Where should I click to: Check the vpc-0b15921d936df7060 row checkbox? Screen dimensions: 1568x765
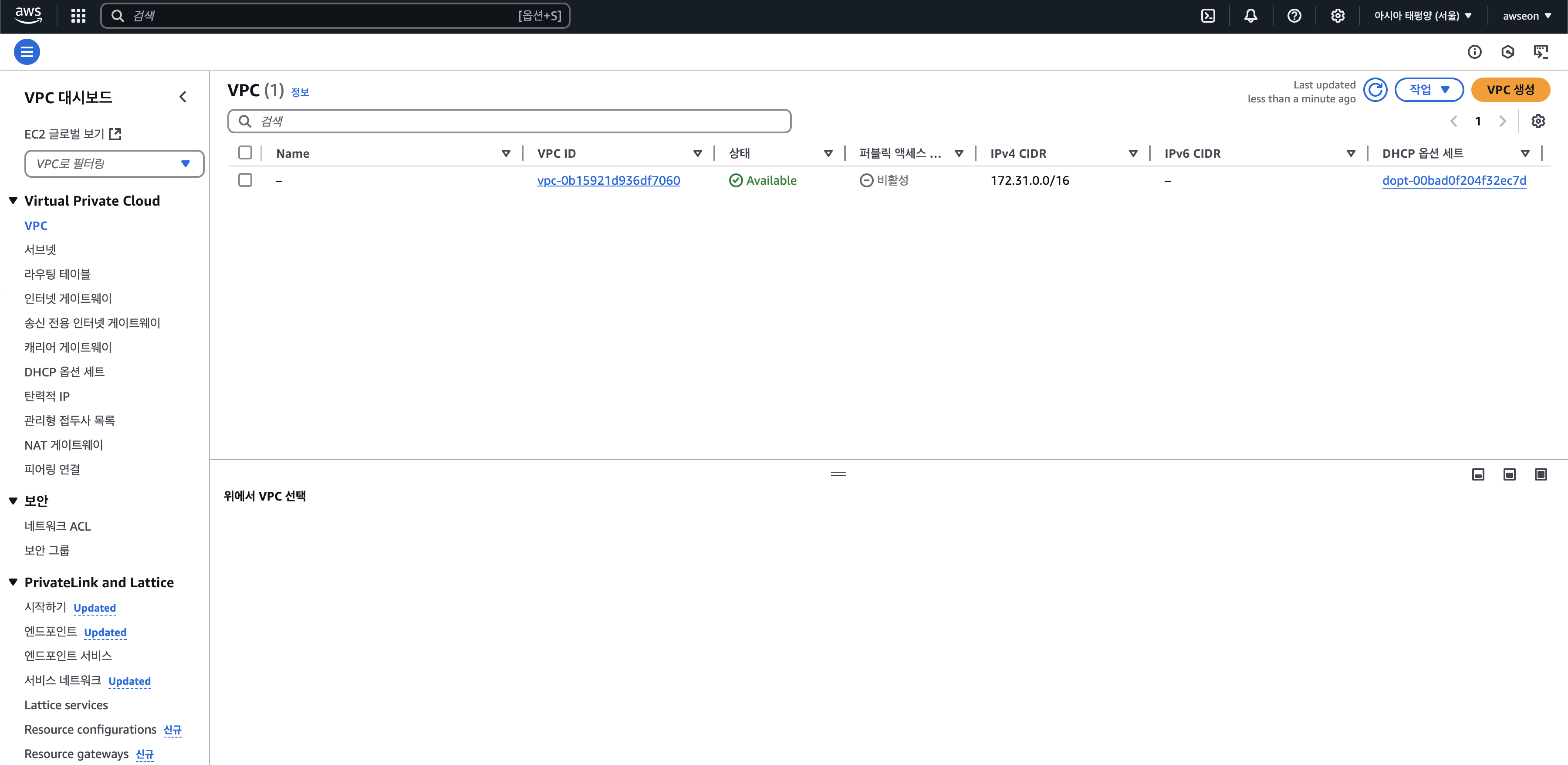point(245,180)
